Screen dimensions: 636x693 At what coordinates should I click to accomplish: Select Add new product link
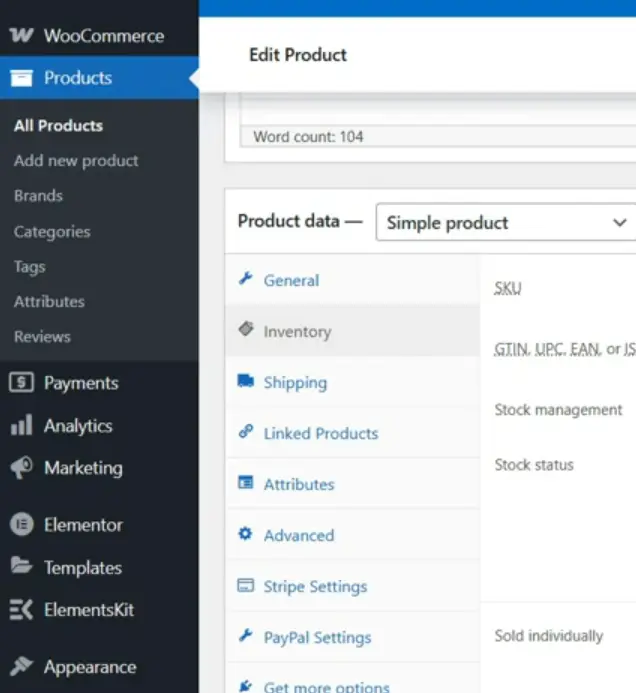coord(76,161)
